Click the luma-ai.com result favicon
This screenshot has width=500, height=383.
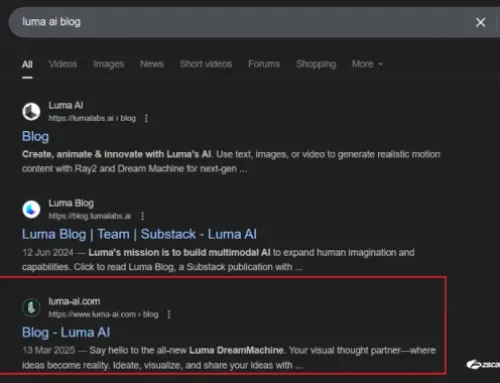click(31, 307)
